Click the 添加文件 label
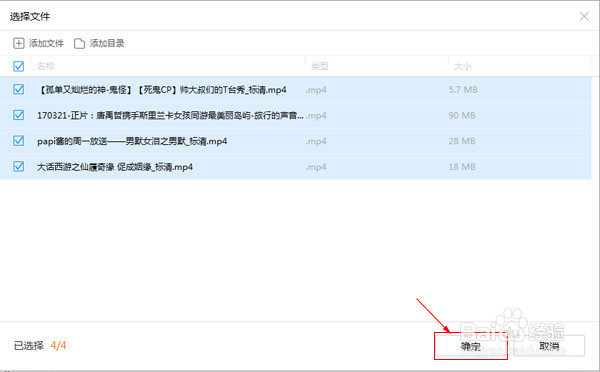 point(46,43)
